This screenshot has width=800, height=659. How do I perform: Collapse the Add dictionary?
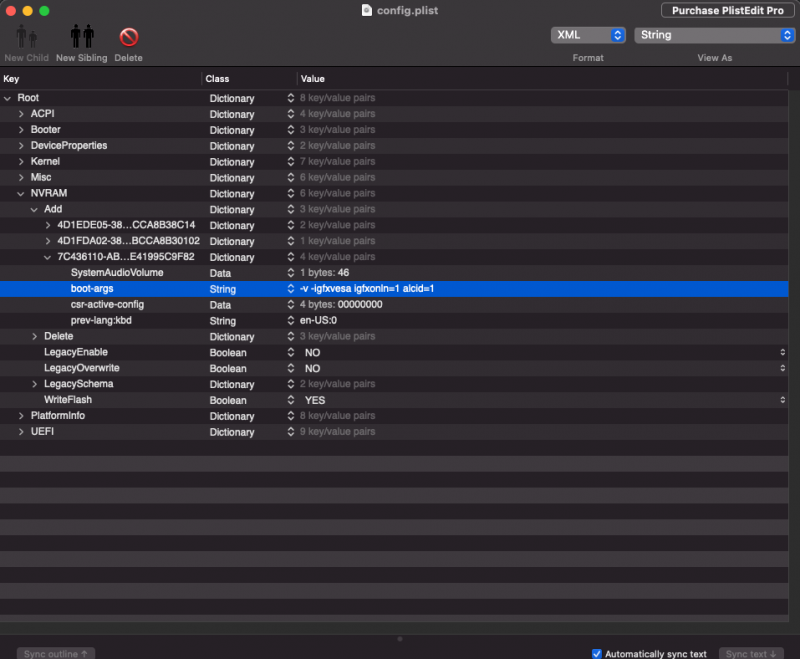34,209
